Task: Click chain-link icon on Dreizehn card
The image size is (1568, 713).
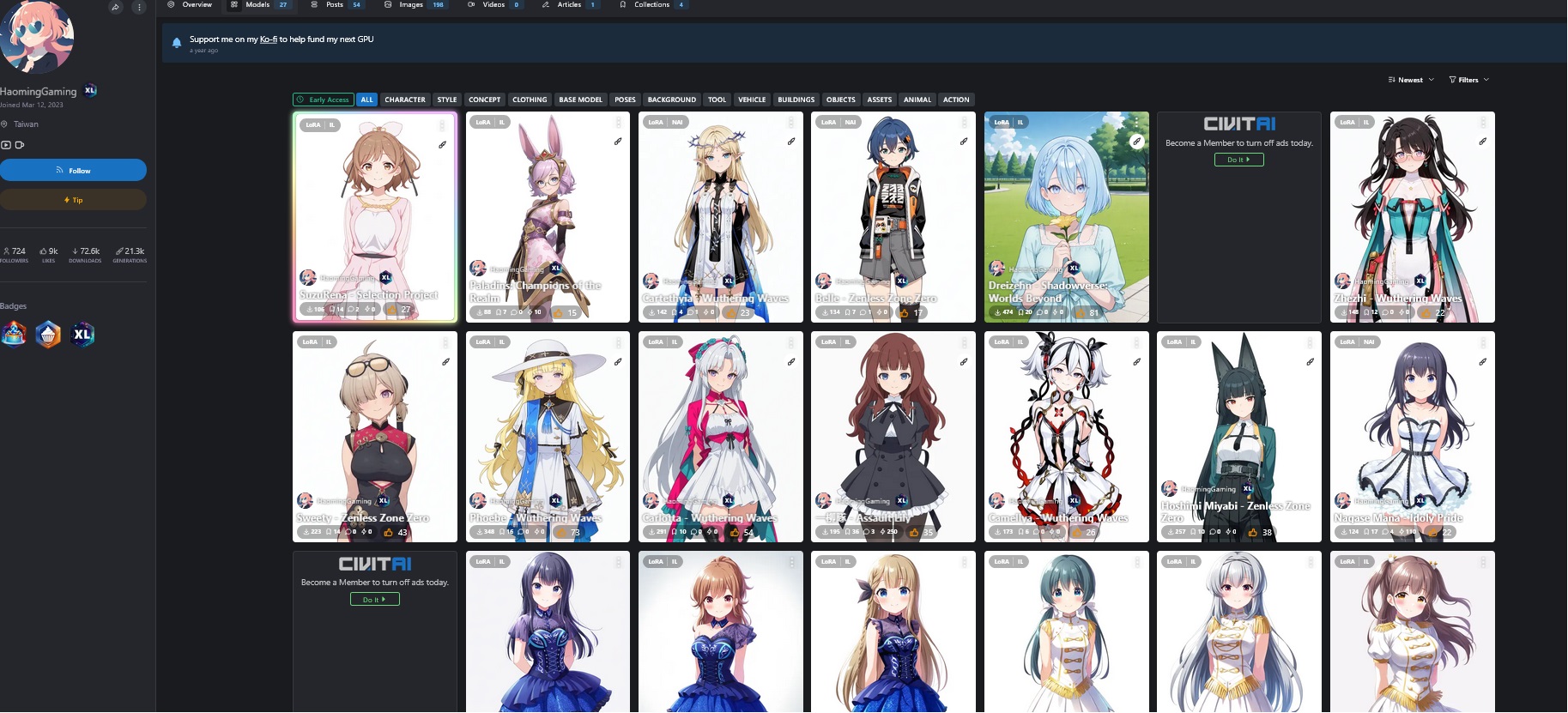Action: (1136, 142)
